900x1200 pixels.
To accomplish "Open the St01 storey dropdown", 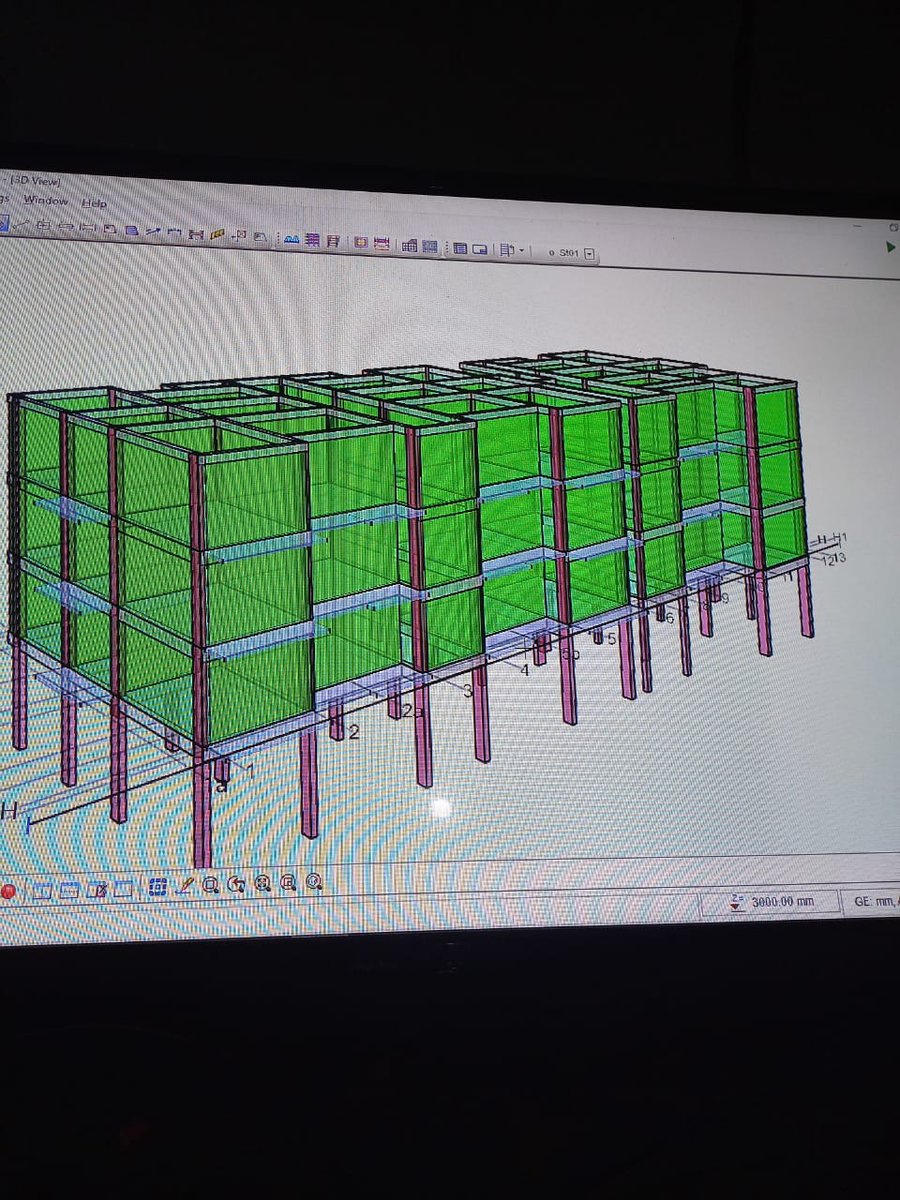I will [x=589, y=254].
